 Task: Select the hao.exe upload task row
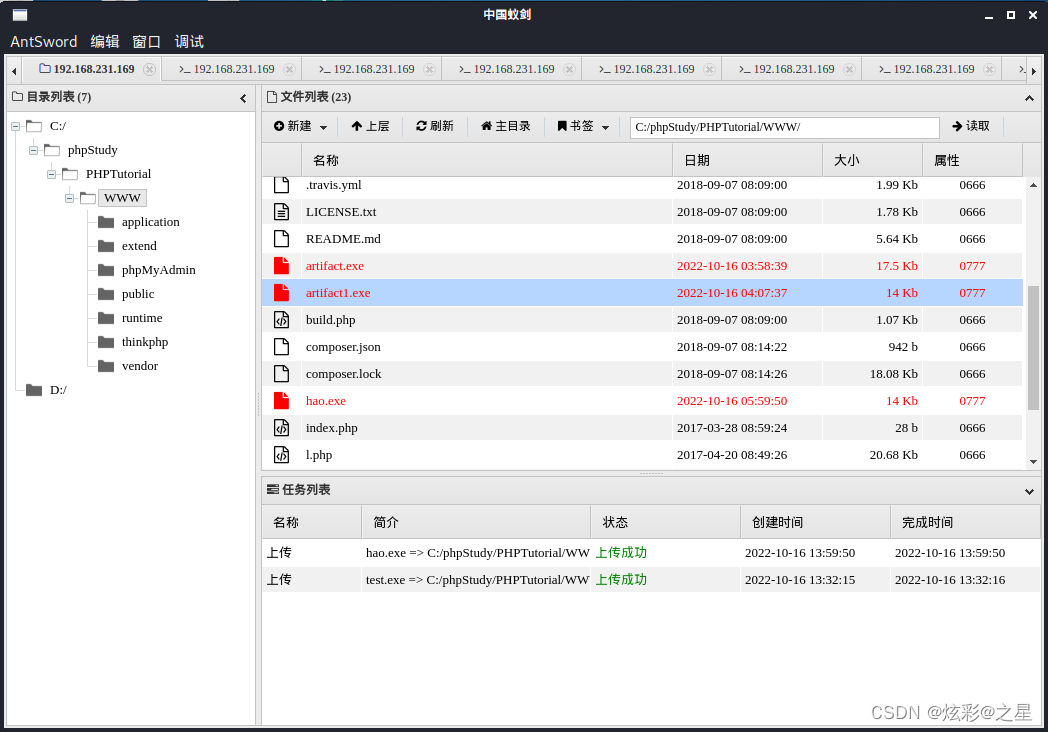click(x=651, y=552)
